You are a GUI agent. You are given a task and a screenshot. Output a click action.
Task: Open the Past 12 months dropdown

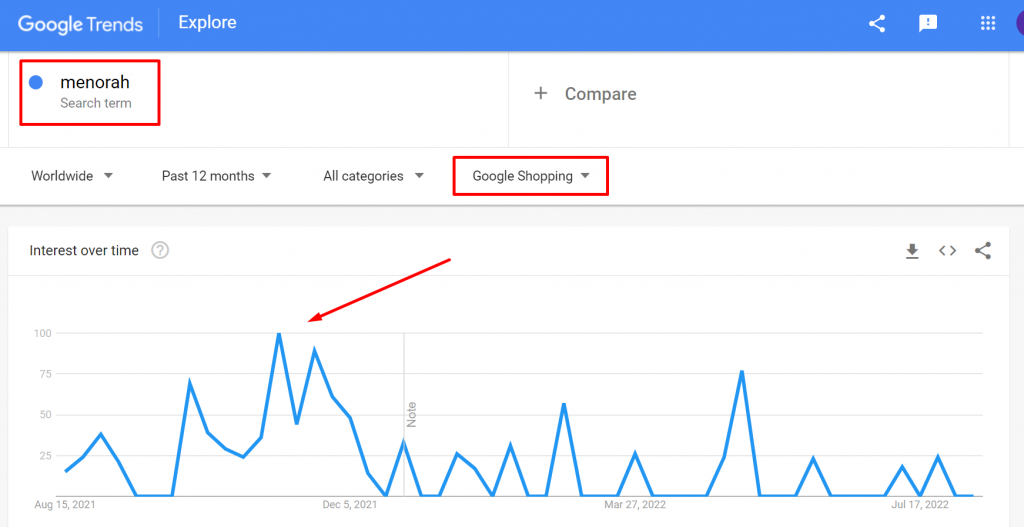click(217, 176)
